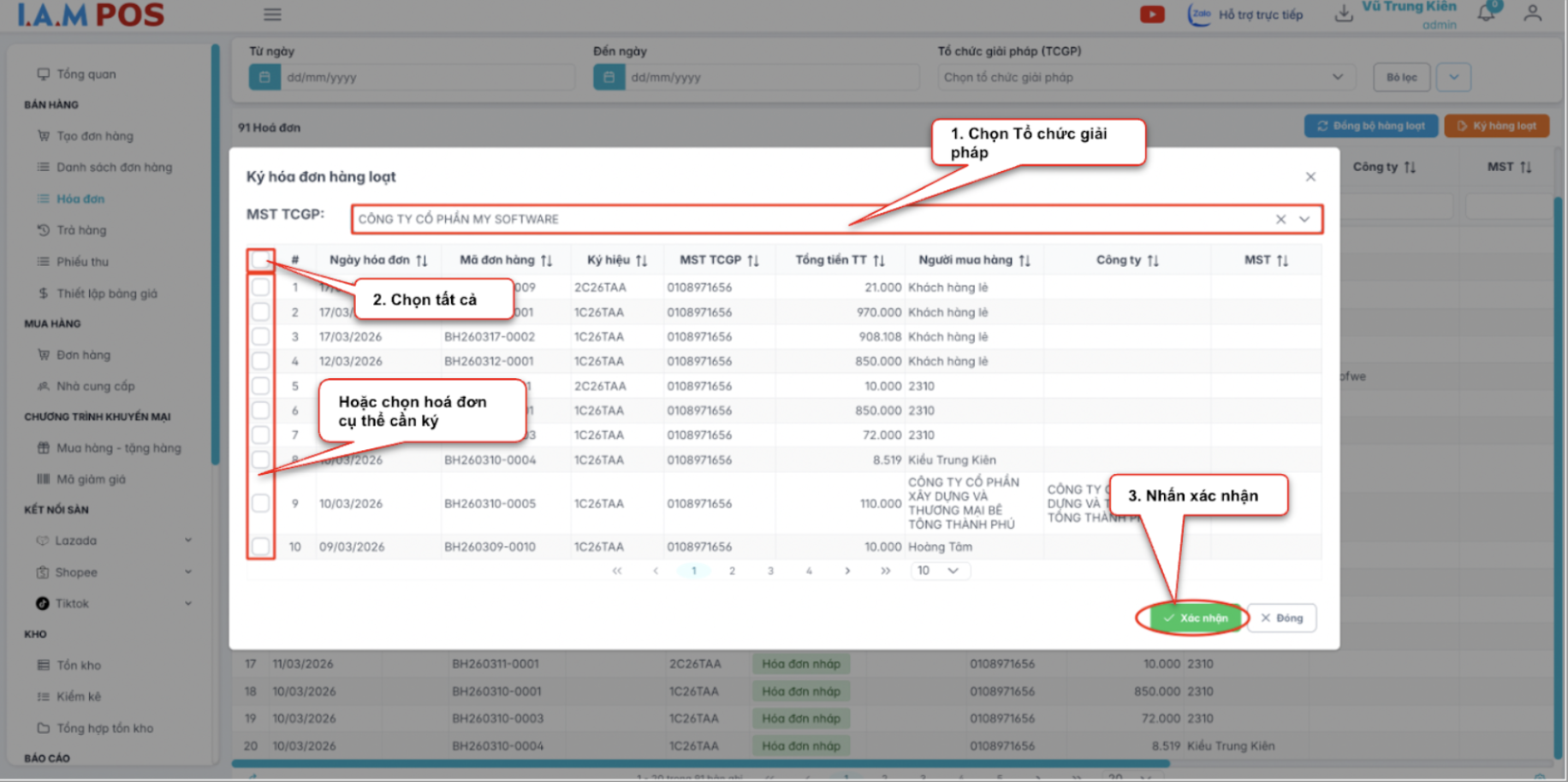Go to page 2 of invoices
The image size is (1568, 782).
[732, 571]
